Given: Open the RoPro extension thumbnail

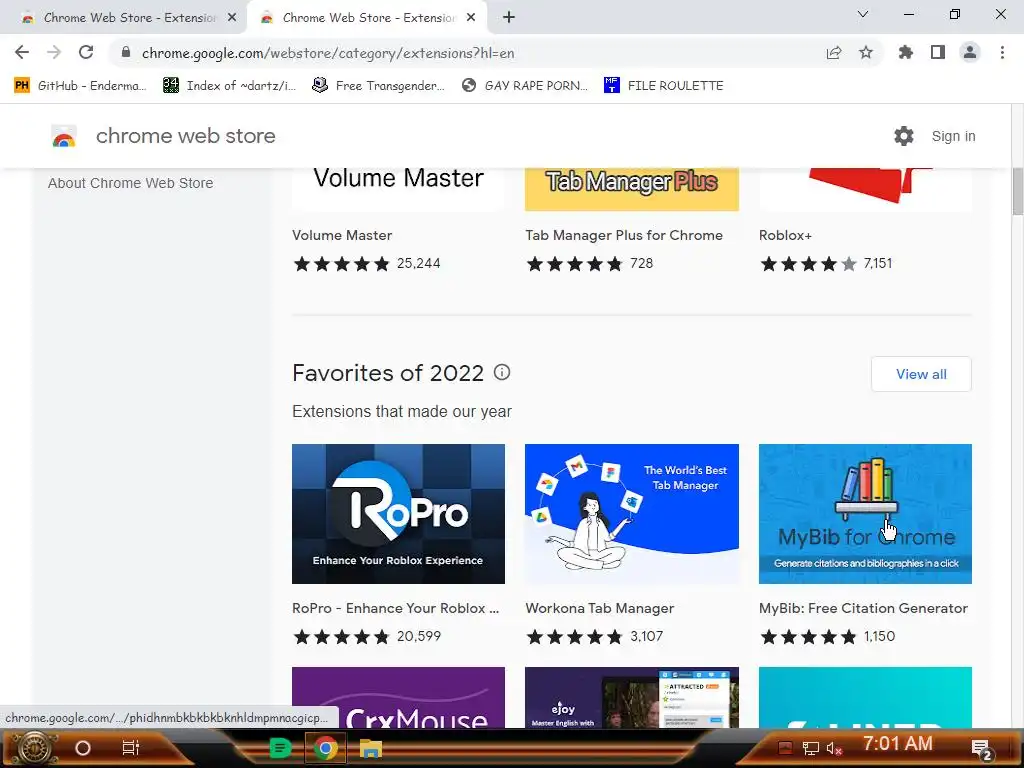Looking at the screenshot, I should coord(398,514).
